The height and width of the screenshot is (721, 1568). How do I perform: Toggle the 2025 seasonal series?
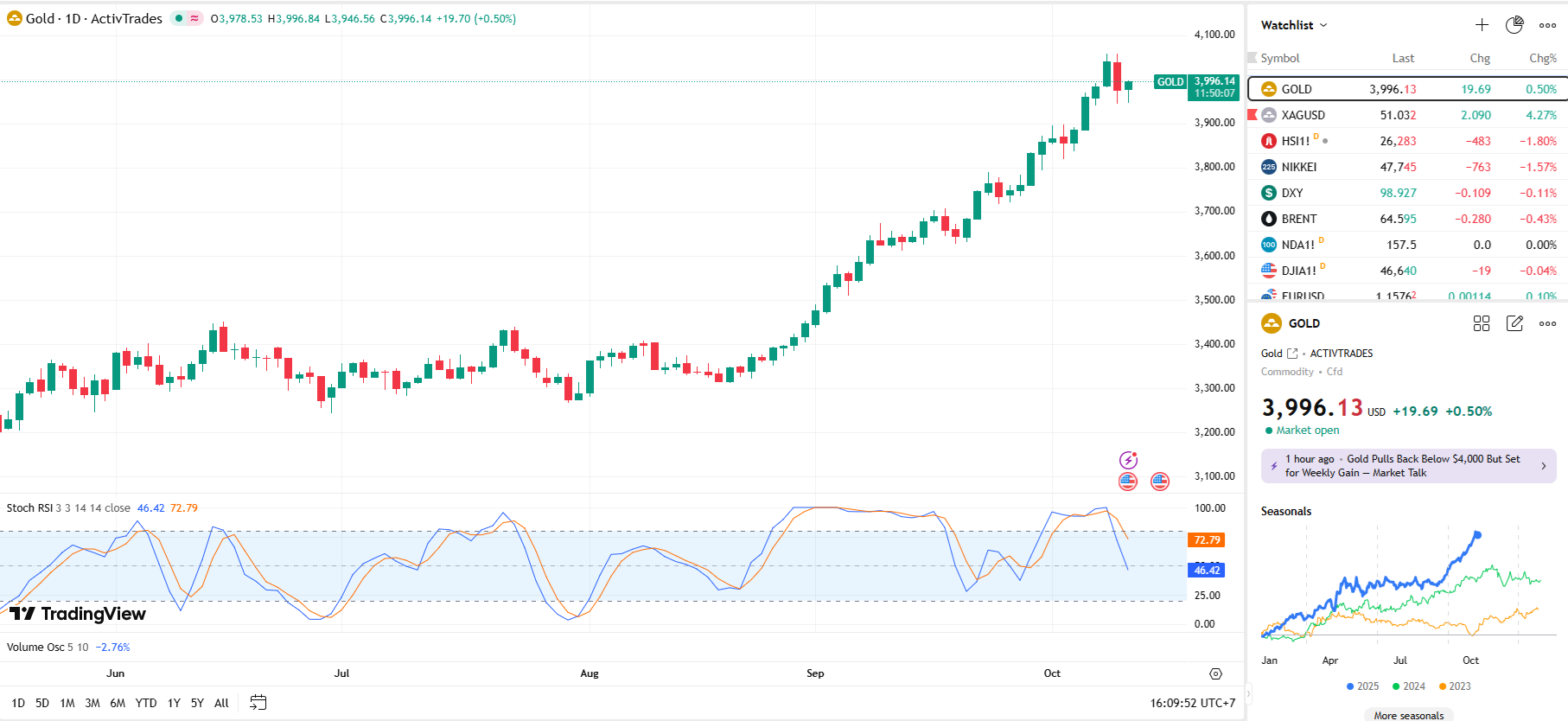1362,686
